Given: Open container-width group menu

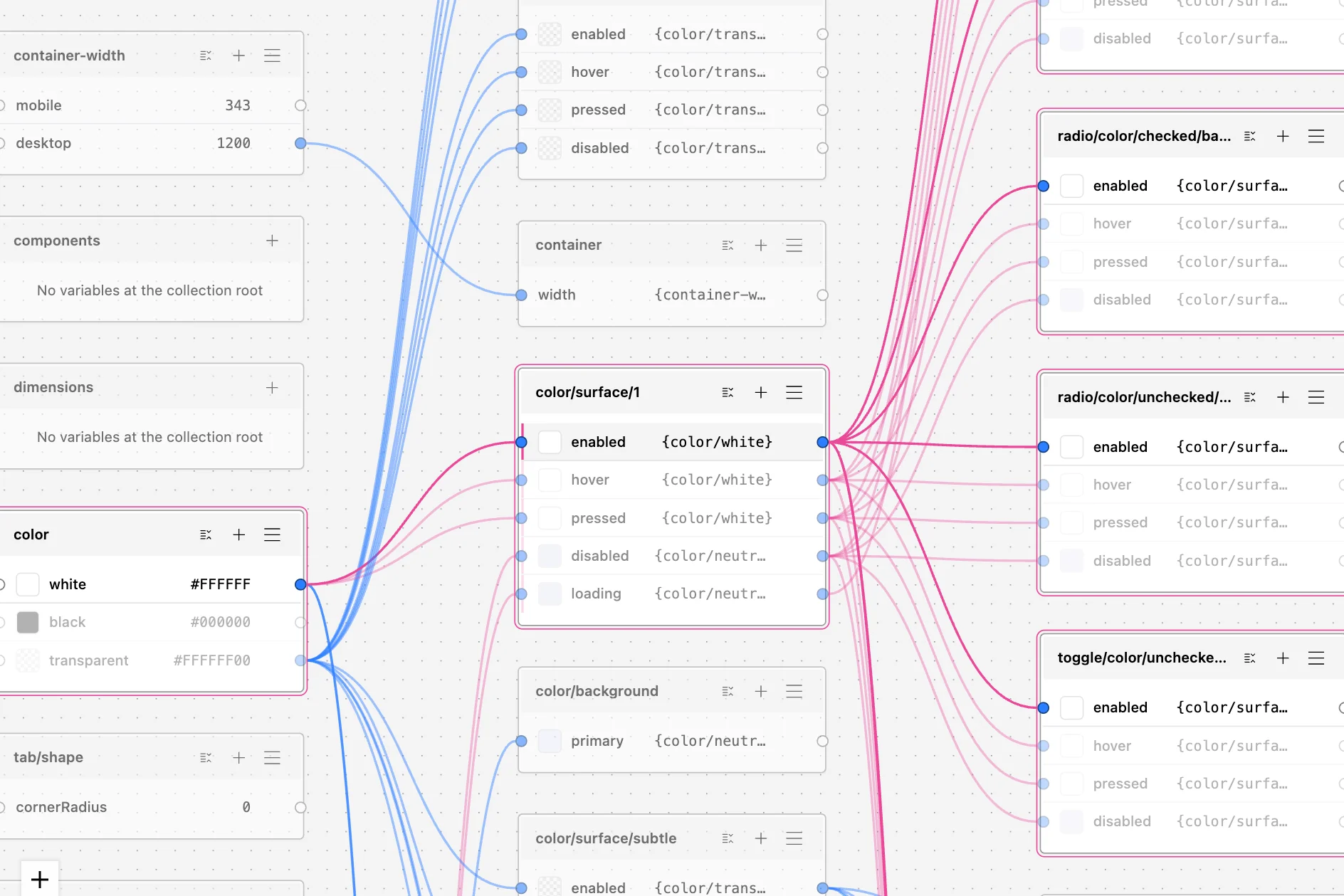Looking at the screenshot, I should pos(272,56).
